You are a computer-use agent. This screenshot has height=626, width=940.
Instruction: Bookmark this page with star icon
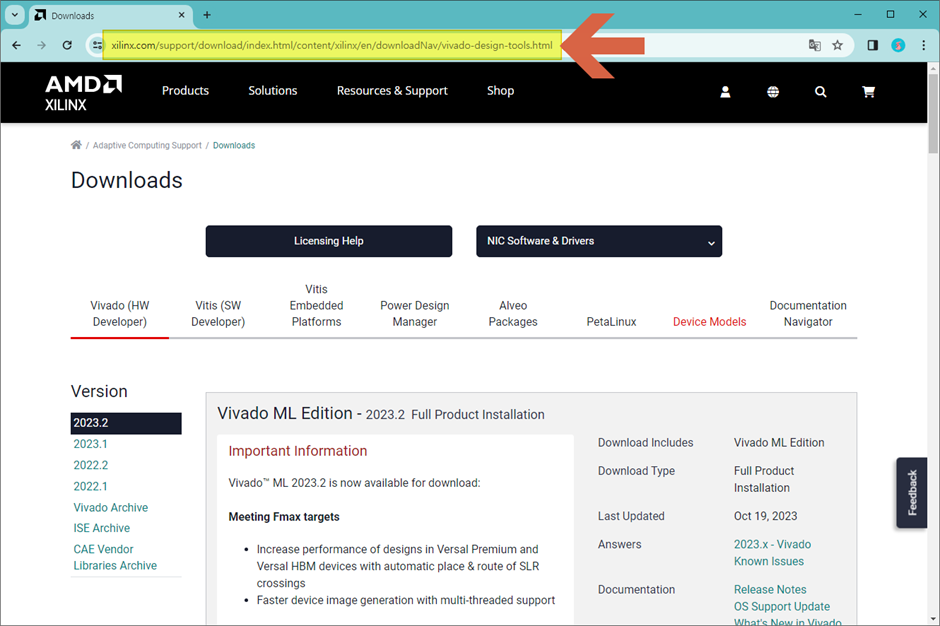click(837, 46)
